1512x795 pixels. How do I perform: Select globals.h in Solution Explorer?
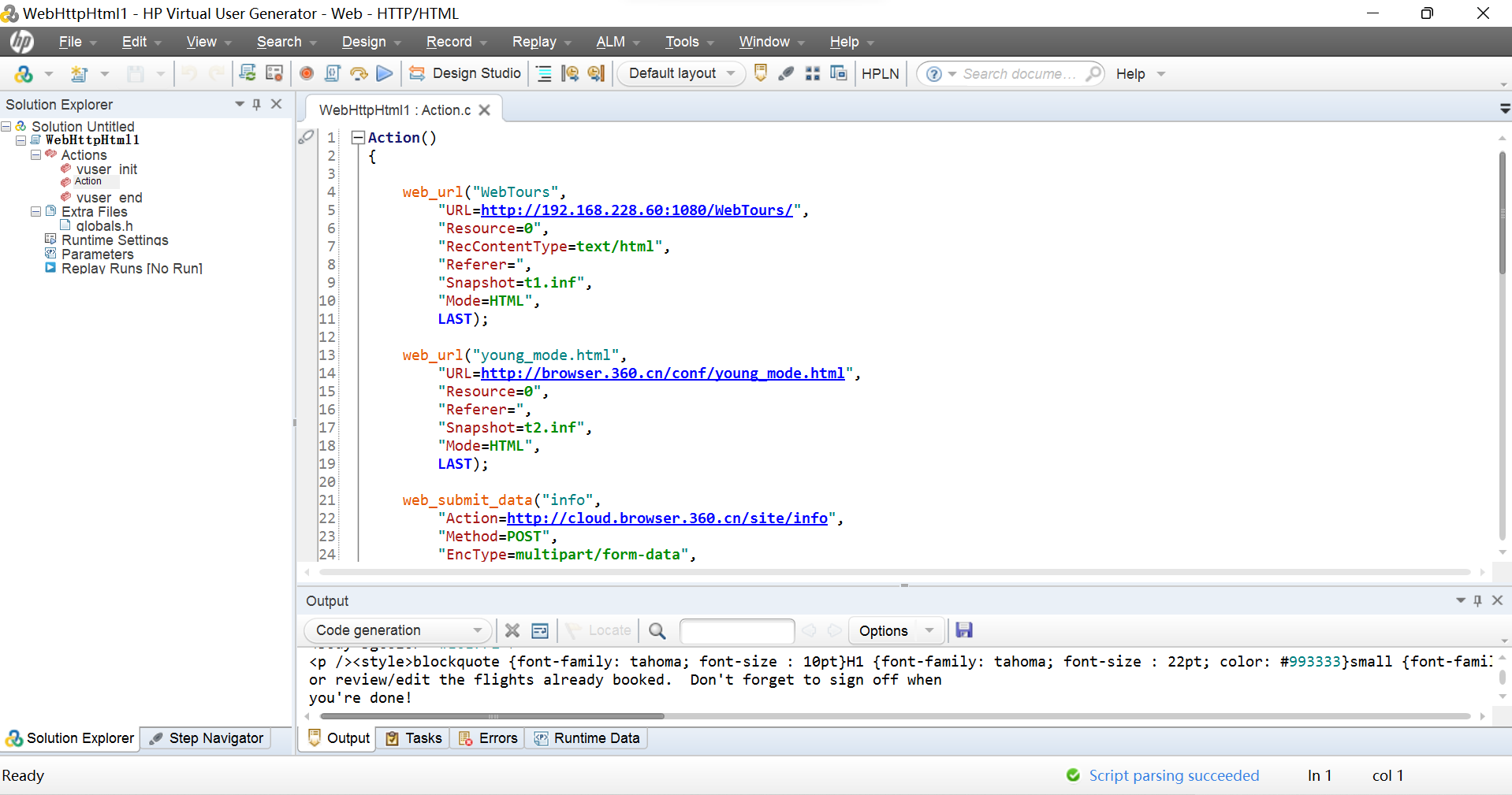pyautogui.click(x=104, y=226)
